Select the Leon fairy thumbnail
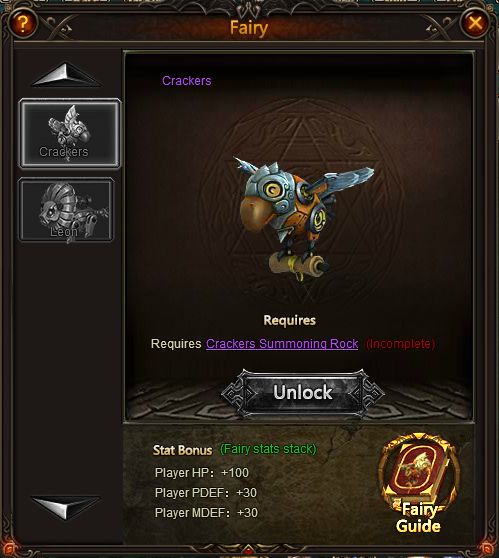This screenshot has height=558, width=499. tap(66, 210)
